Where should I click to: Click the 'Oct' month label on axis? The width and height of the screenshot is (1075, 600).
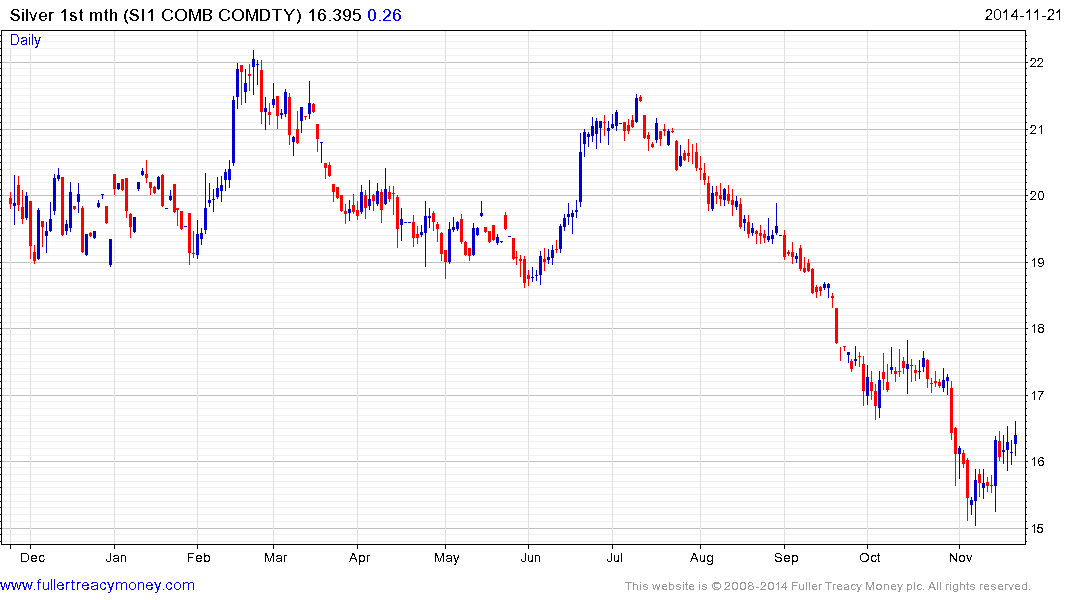point(869,557)
